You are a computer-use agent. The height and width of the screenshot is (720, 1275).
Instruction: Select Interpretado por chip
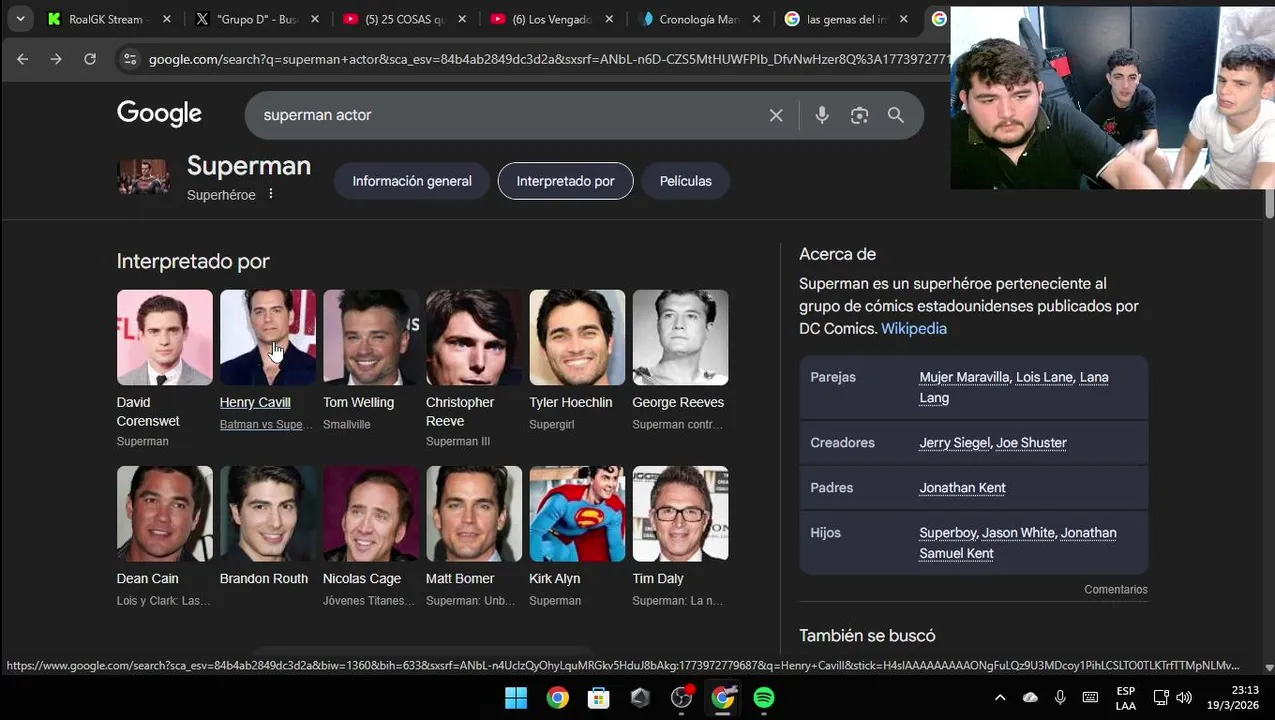[565, 181]
